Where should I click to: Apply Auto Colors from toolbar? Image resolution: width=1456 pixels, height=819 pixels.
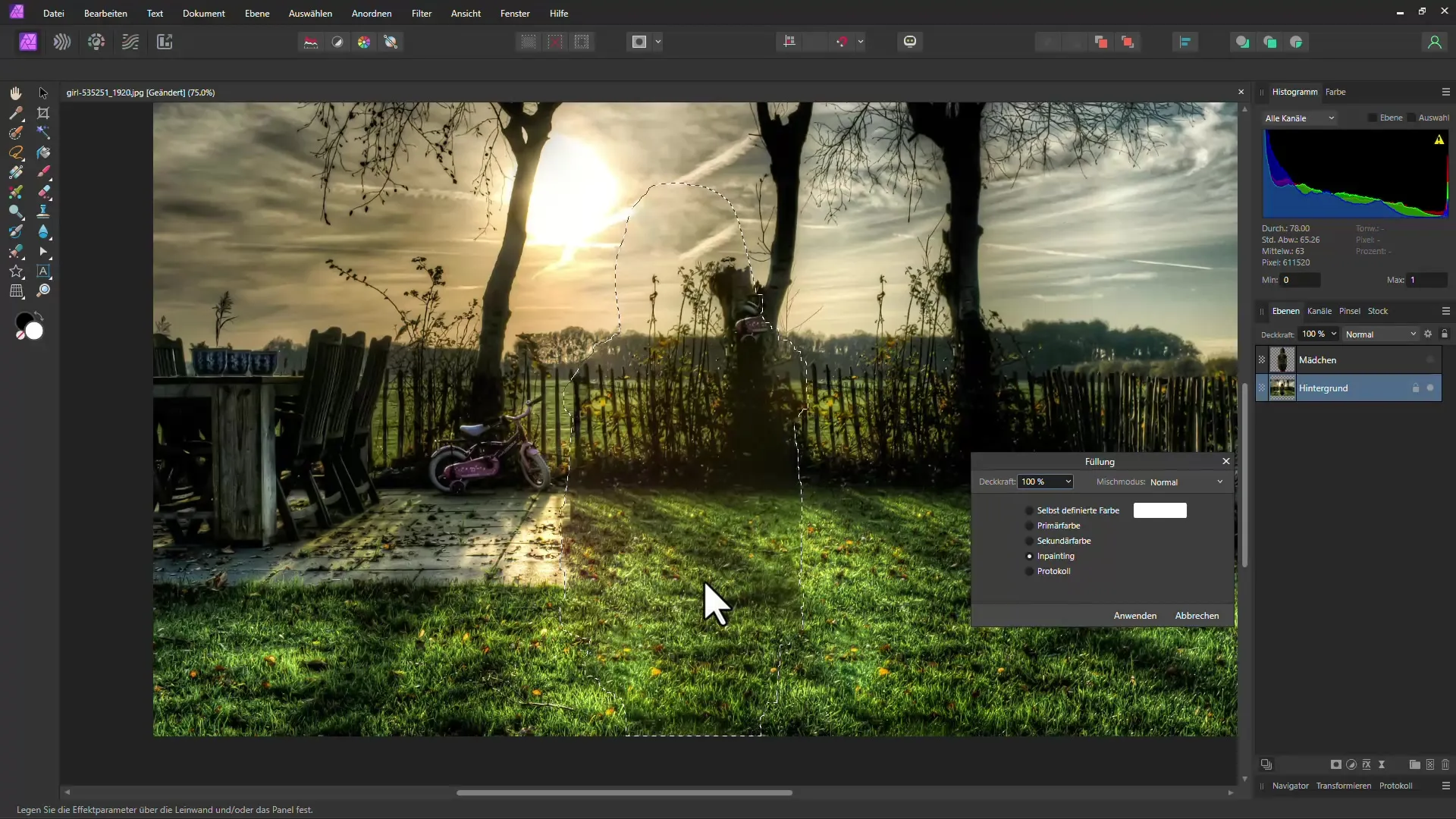(x=364, y=42)
